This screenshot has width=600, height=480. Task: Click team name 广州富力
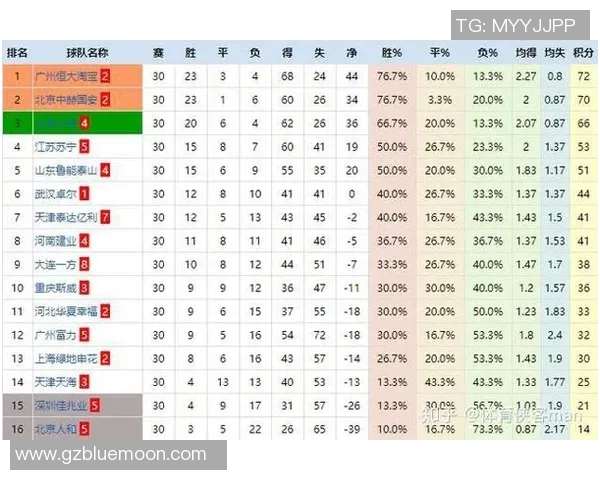[x=55, y=335]
